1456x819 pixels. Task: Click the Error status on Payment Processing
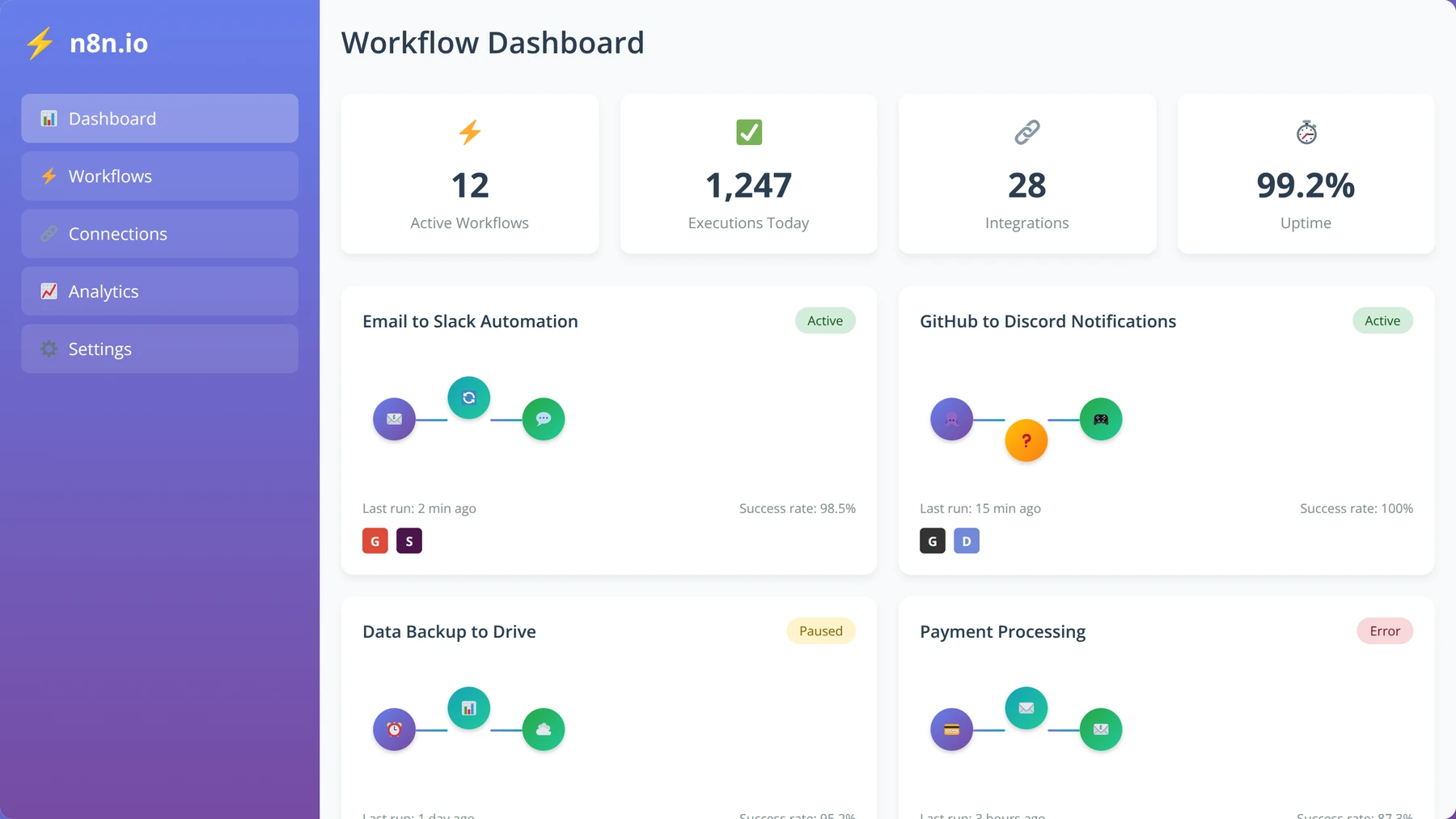[1385, 631]
